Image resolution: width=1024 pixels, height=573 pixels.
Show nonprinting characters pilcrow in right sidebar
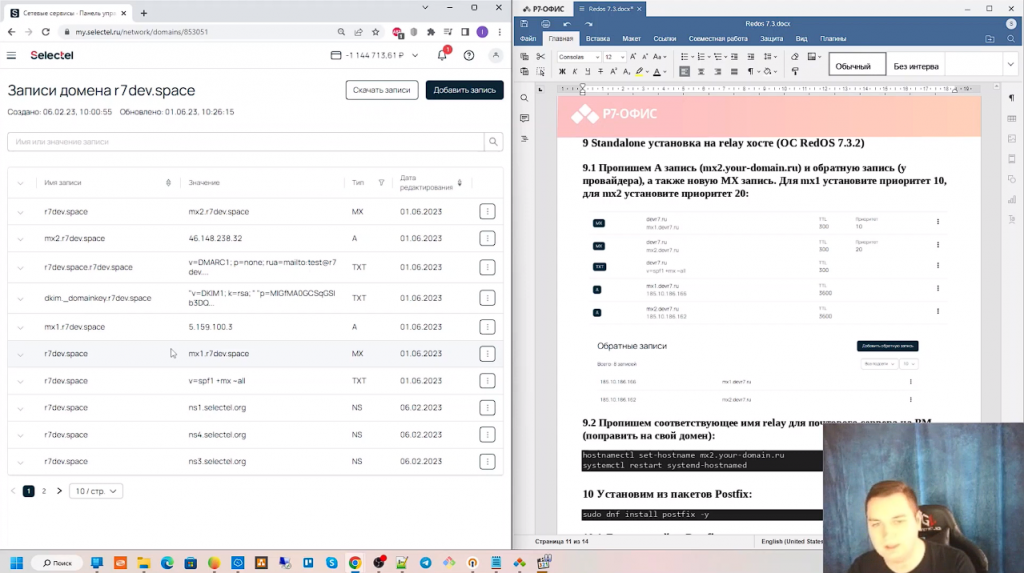(1012, 98)
